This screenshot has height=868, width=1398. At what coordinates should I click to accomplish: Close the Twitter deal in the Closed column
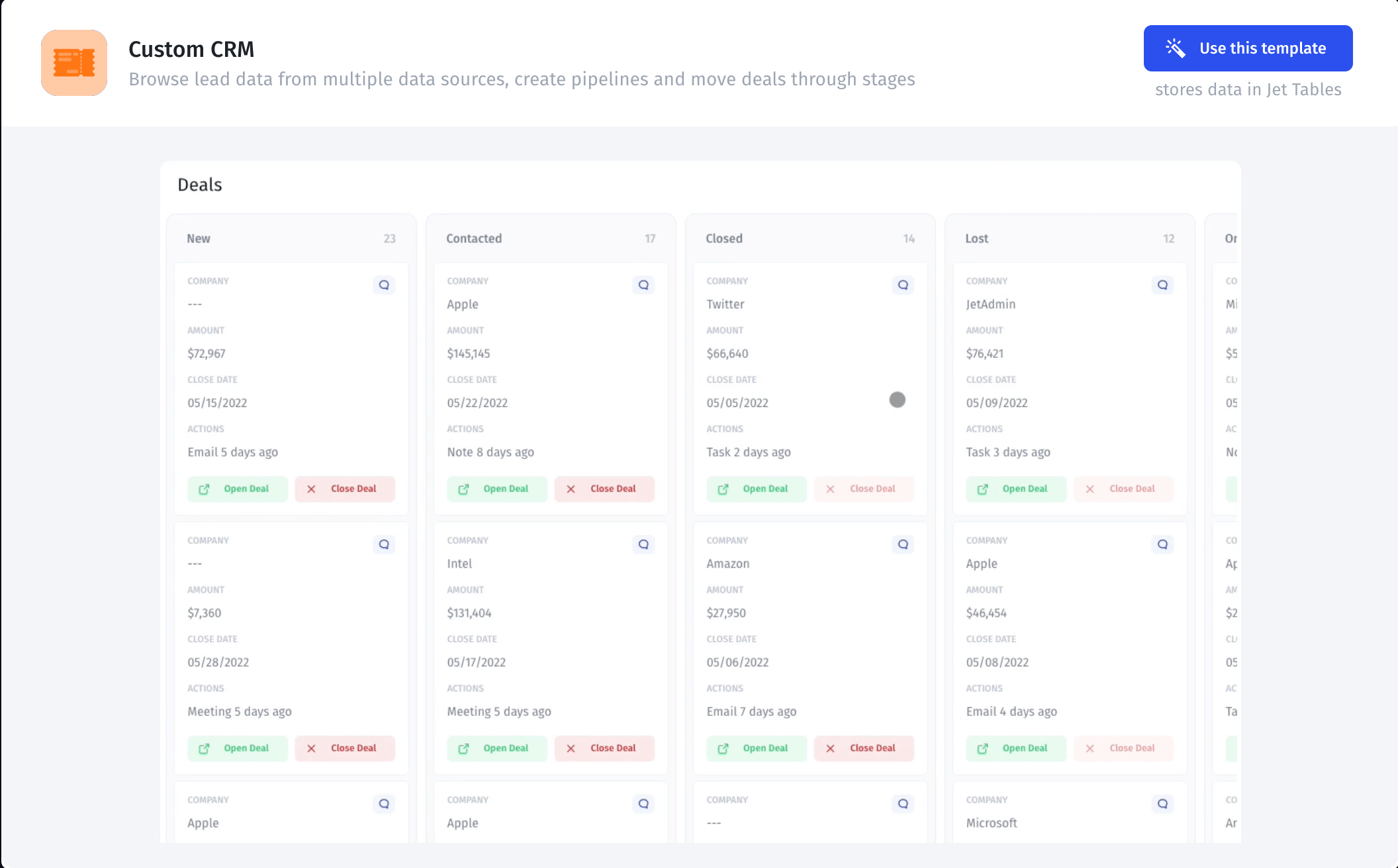[x=864, y=489]
